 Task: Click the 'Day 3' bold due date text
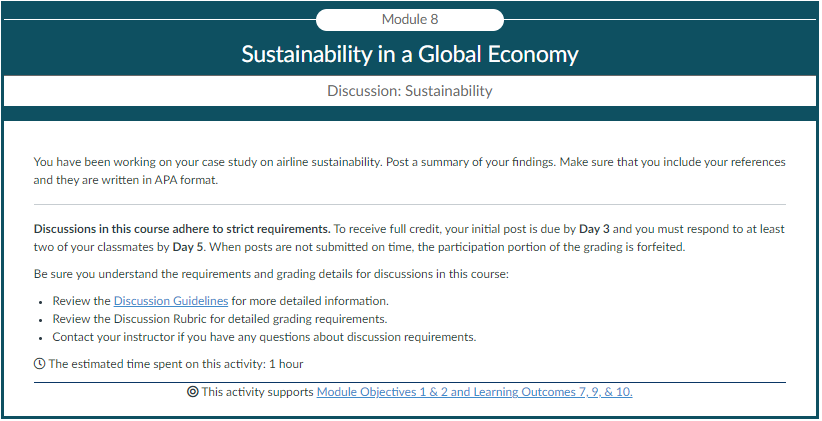click(x=594, y=229)
